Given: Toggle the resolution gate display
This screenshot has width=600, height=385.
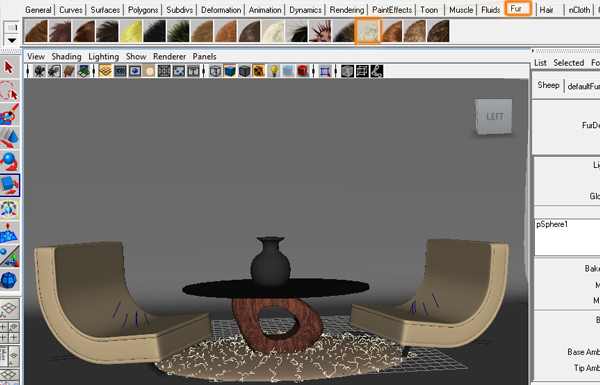Looking at the screenshot, I should [x=135, y=71].
